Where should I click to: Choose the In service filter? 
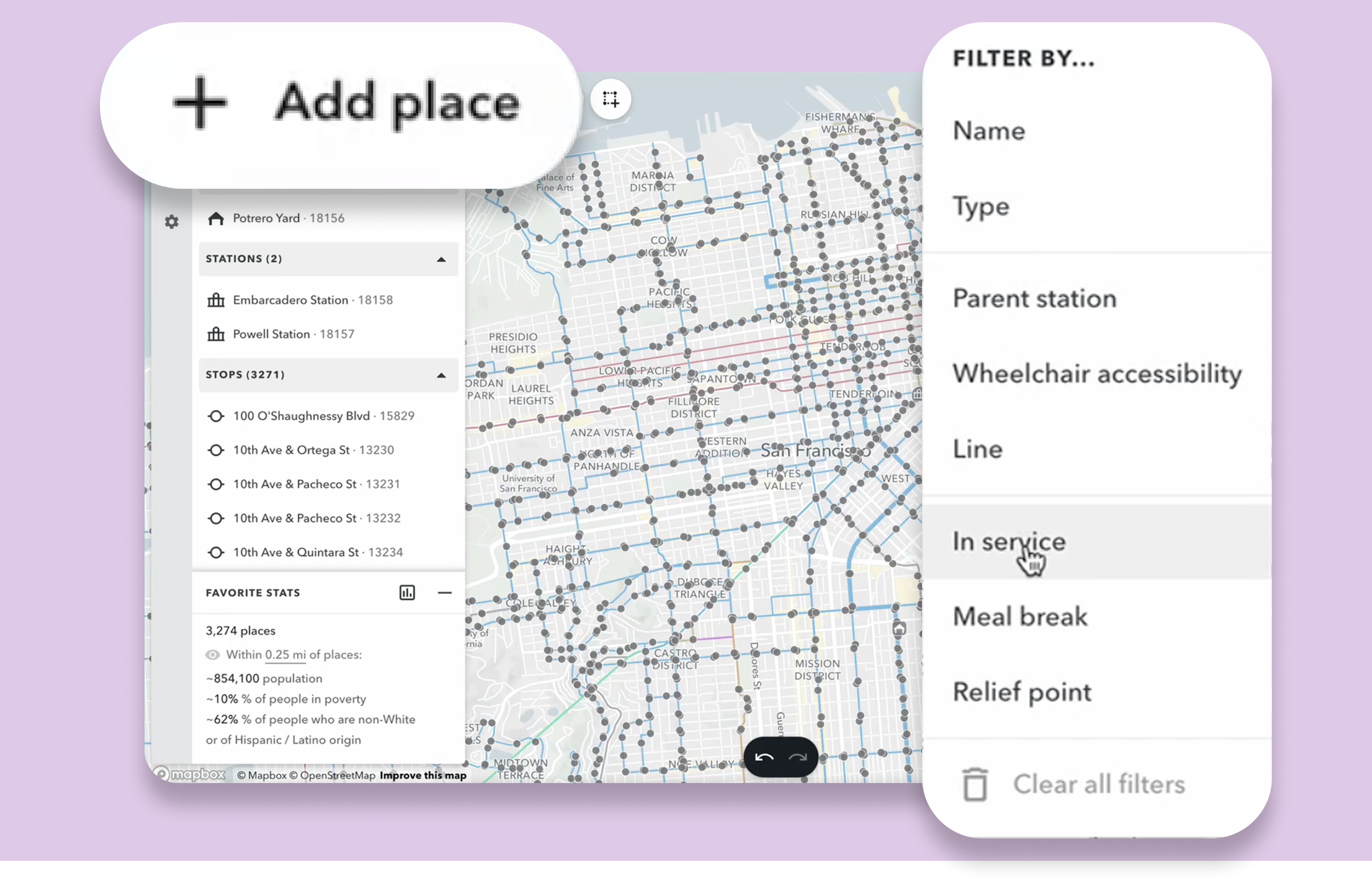1097,541
